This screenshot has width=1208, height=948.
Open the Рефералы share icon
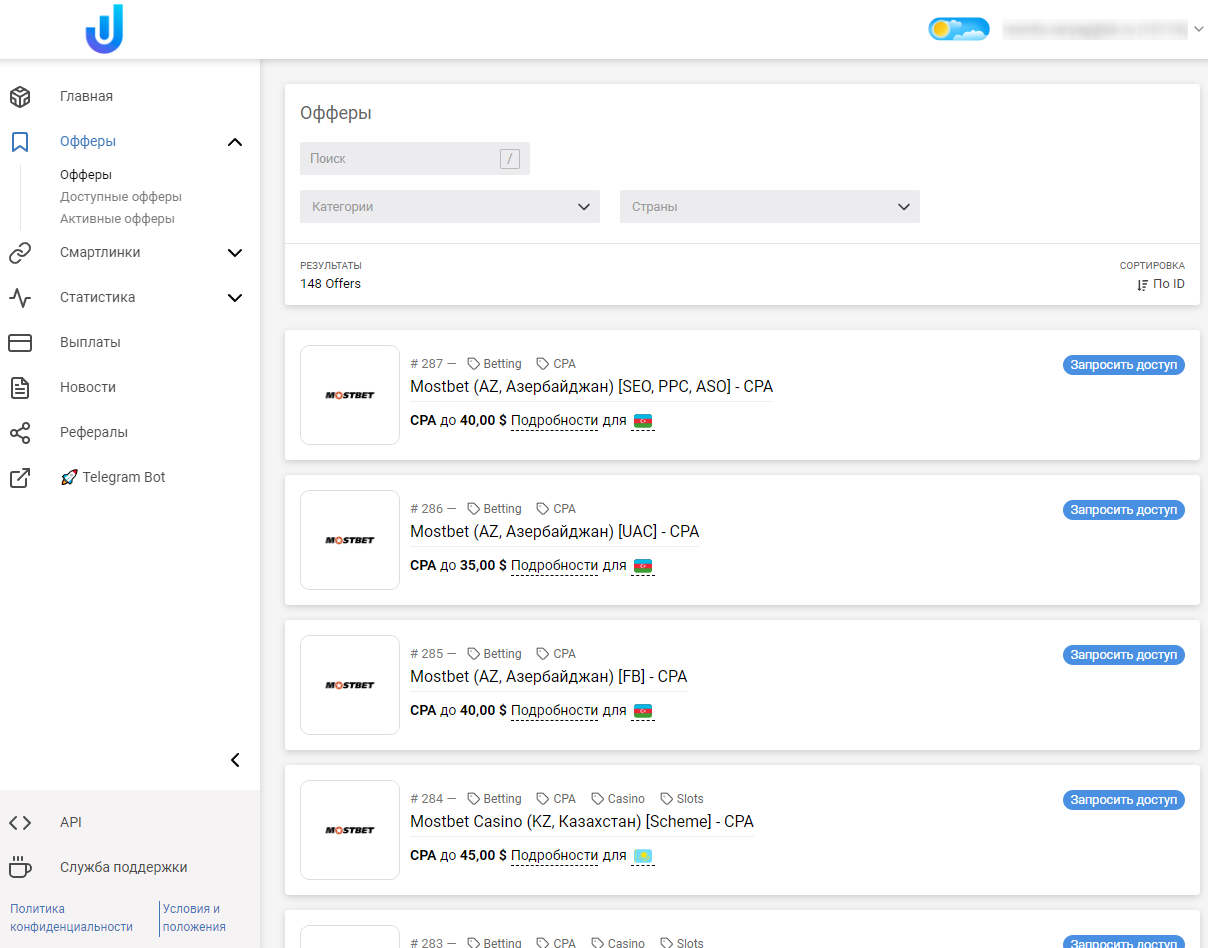coord(20,433)
